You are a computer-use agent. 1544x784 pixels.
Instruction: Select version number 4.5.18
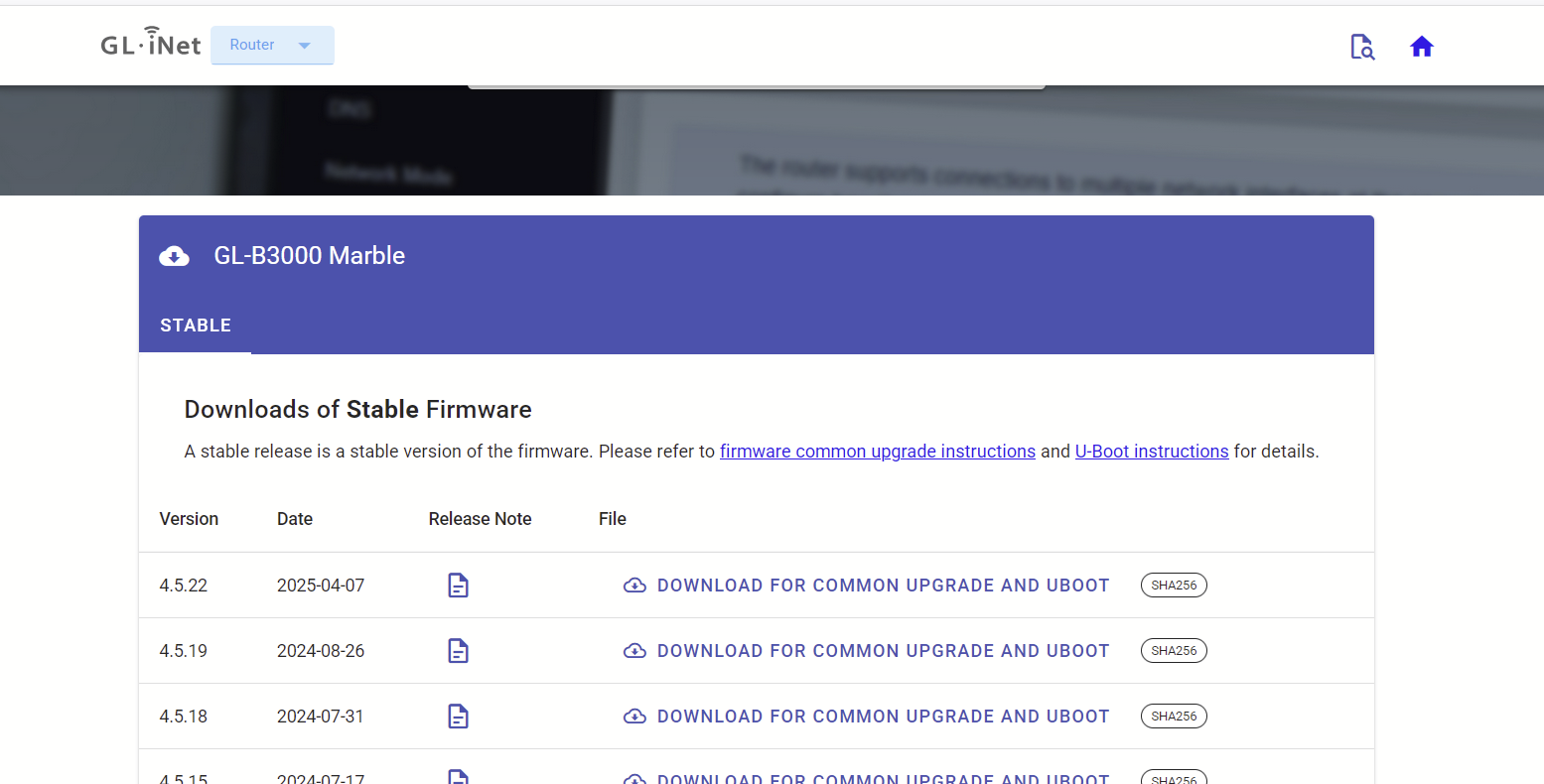click(184, 717)
